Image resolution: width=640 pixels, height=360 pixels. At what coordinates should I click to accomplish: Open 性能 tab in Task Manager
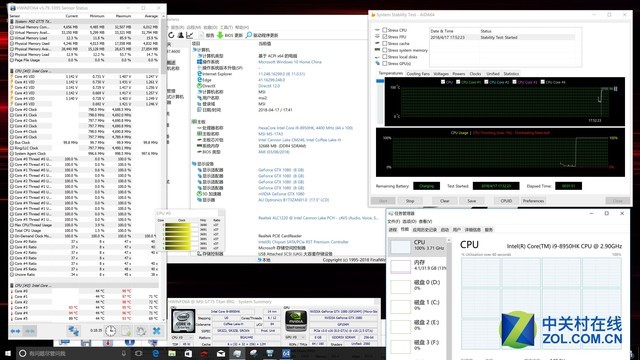coord(404,230)
